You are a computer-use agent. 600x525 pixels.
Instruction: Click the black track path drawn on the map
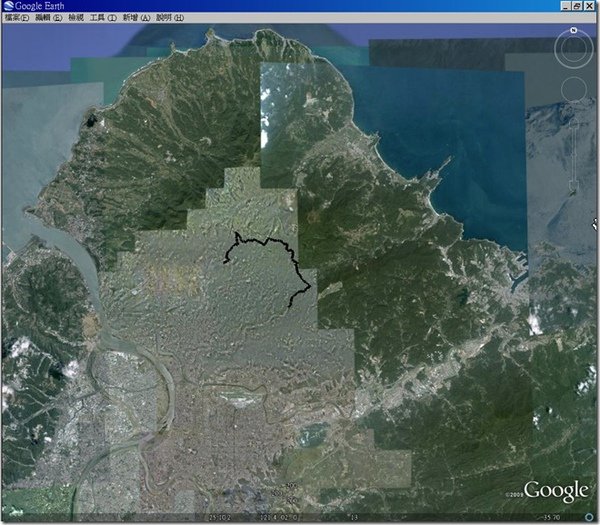tap(267, 240)
